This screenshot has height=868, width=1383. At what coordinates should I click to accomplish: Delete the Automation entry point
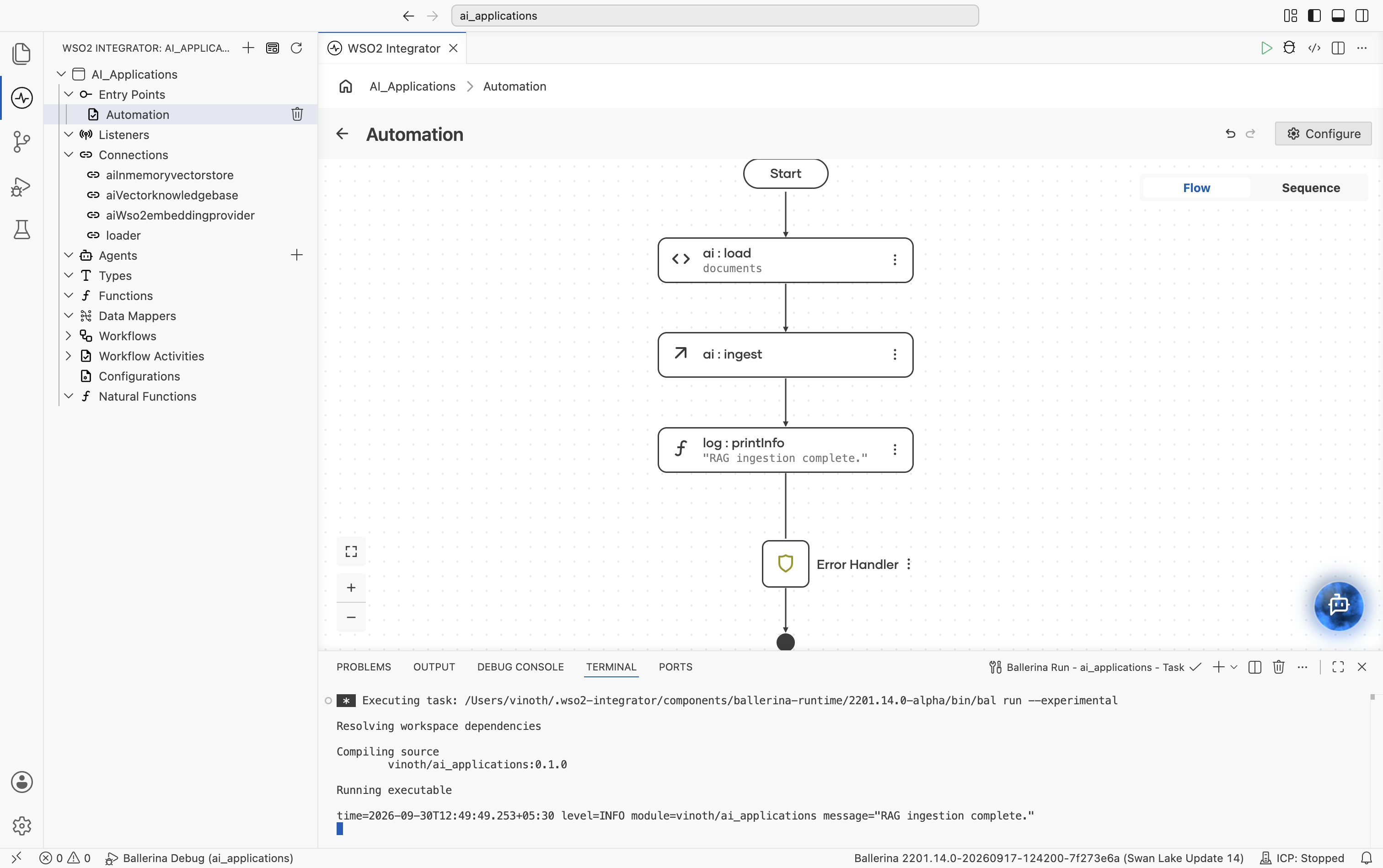pos(297,114)
